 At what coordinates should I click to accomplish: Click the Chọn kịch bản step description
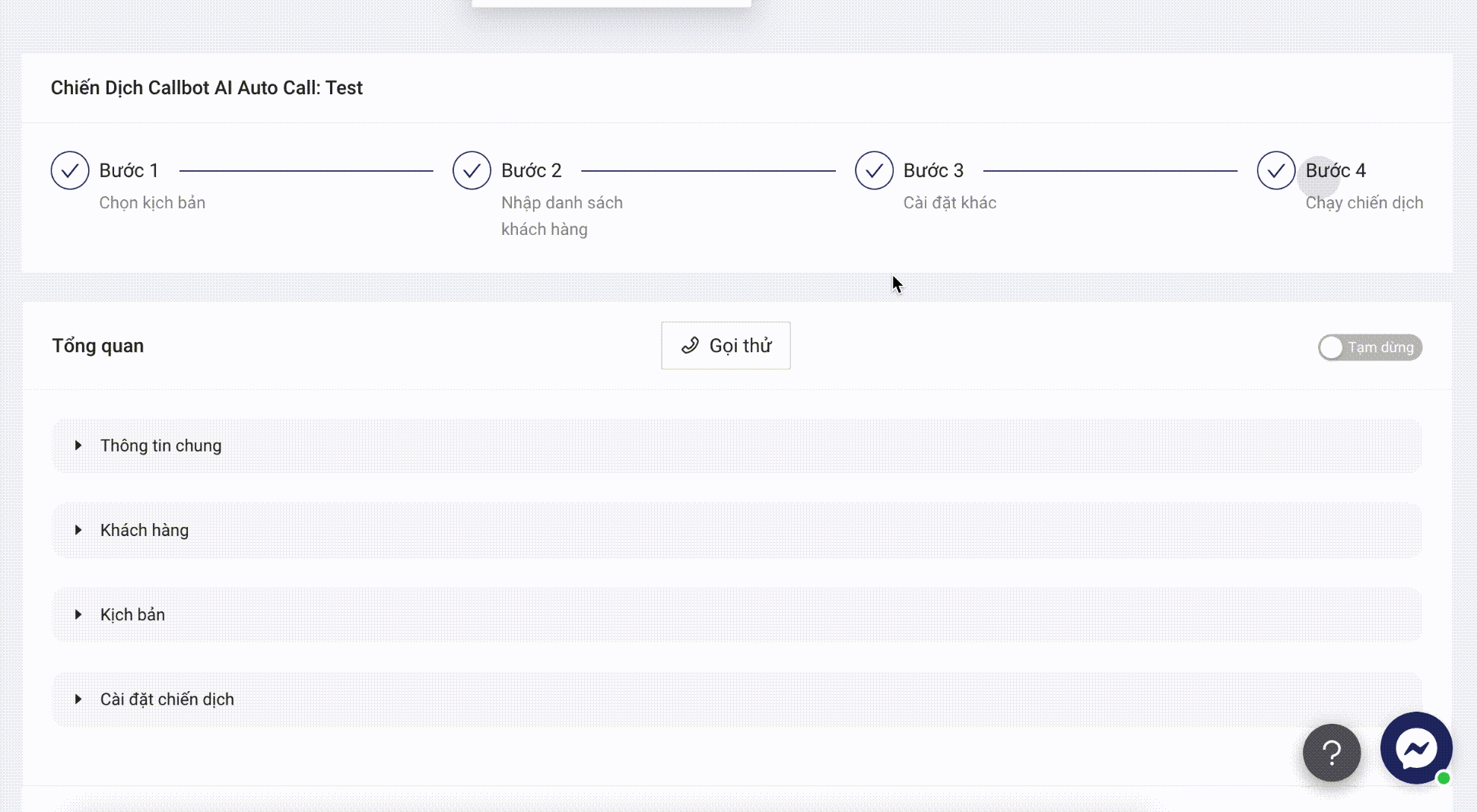pyautogui.click(x=152, y=203)
